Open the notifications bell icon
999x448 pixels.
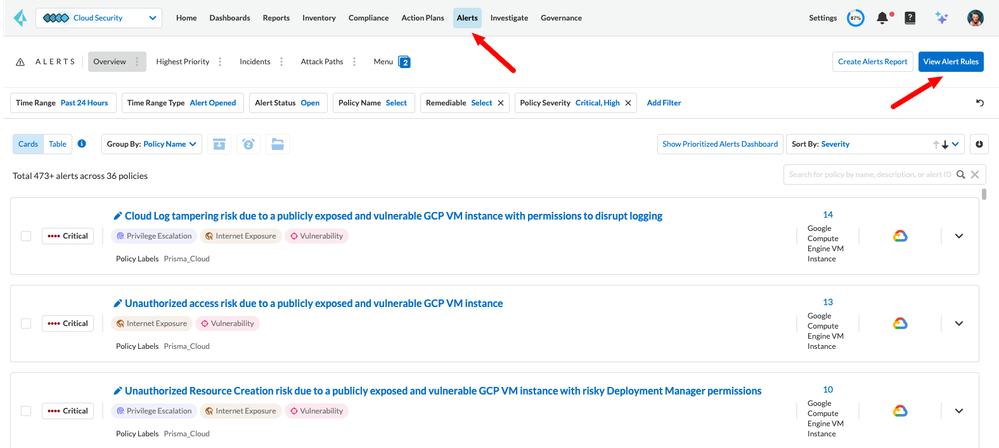tap(883, 18)
